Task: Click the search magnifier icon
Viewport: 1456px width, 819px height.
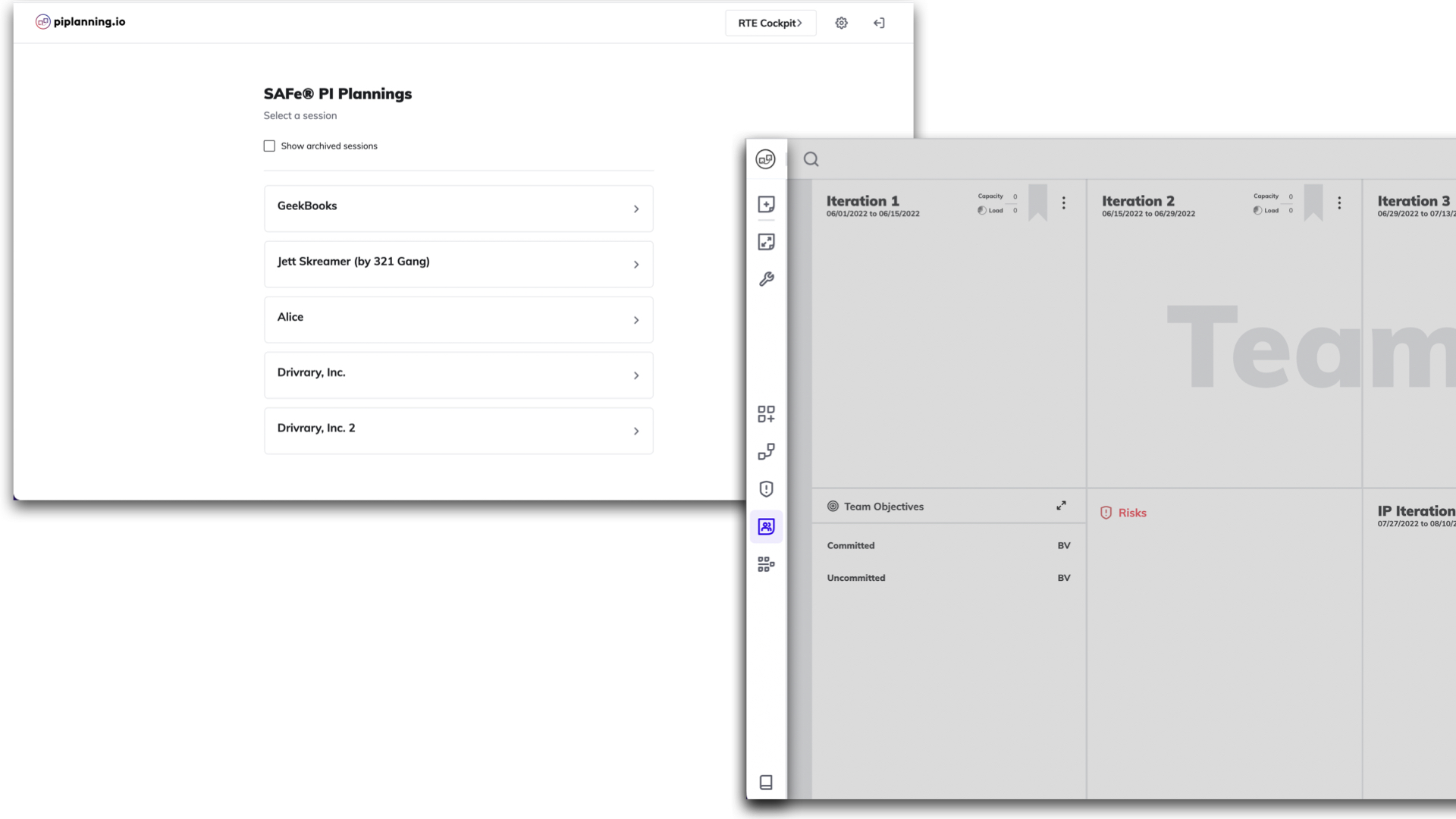Action: pos(811,159)
